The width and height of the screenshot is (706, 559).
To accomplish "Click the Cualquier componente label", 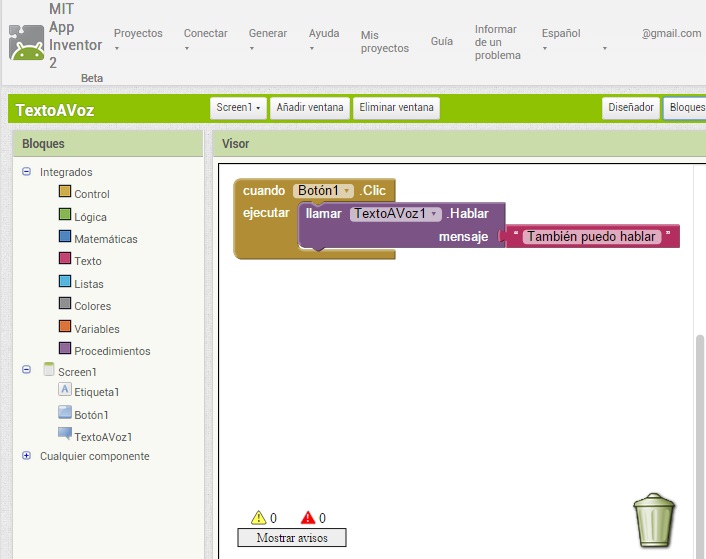I will coord(95,456).
